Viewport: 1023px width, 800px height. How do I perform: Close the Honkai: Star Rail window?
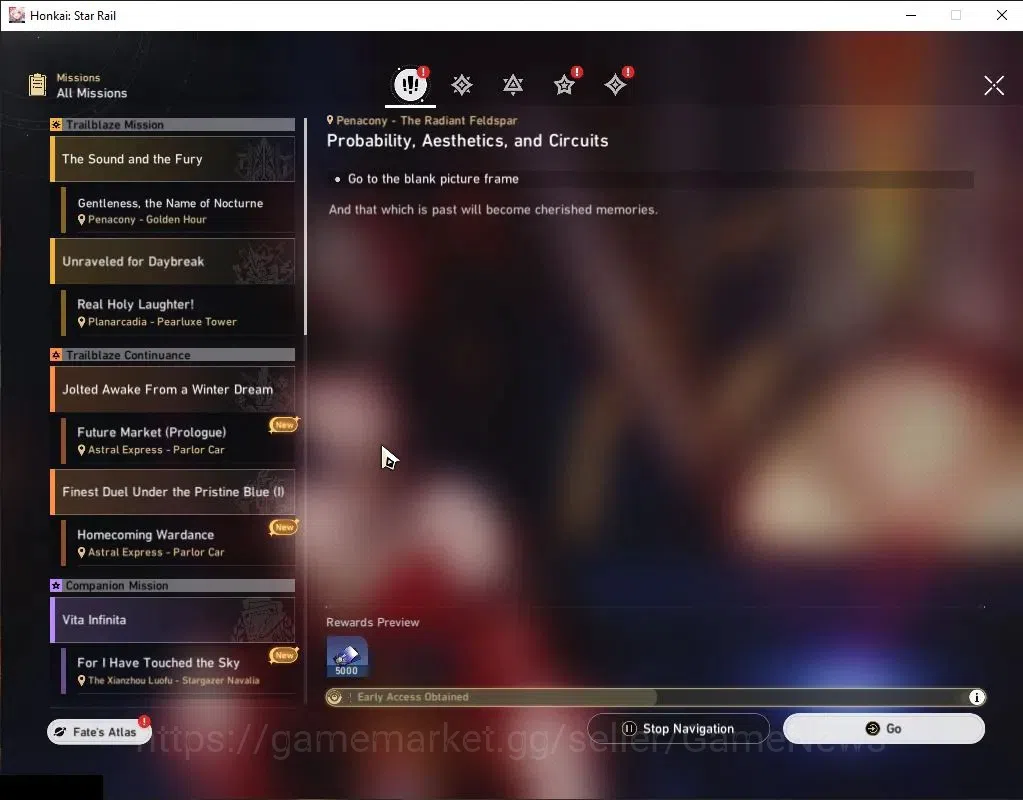tap(1001, 15)
